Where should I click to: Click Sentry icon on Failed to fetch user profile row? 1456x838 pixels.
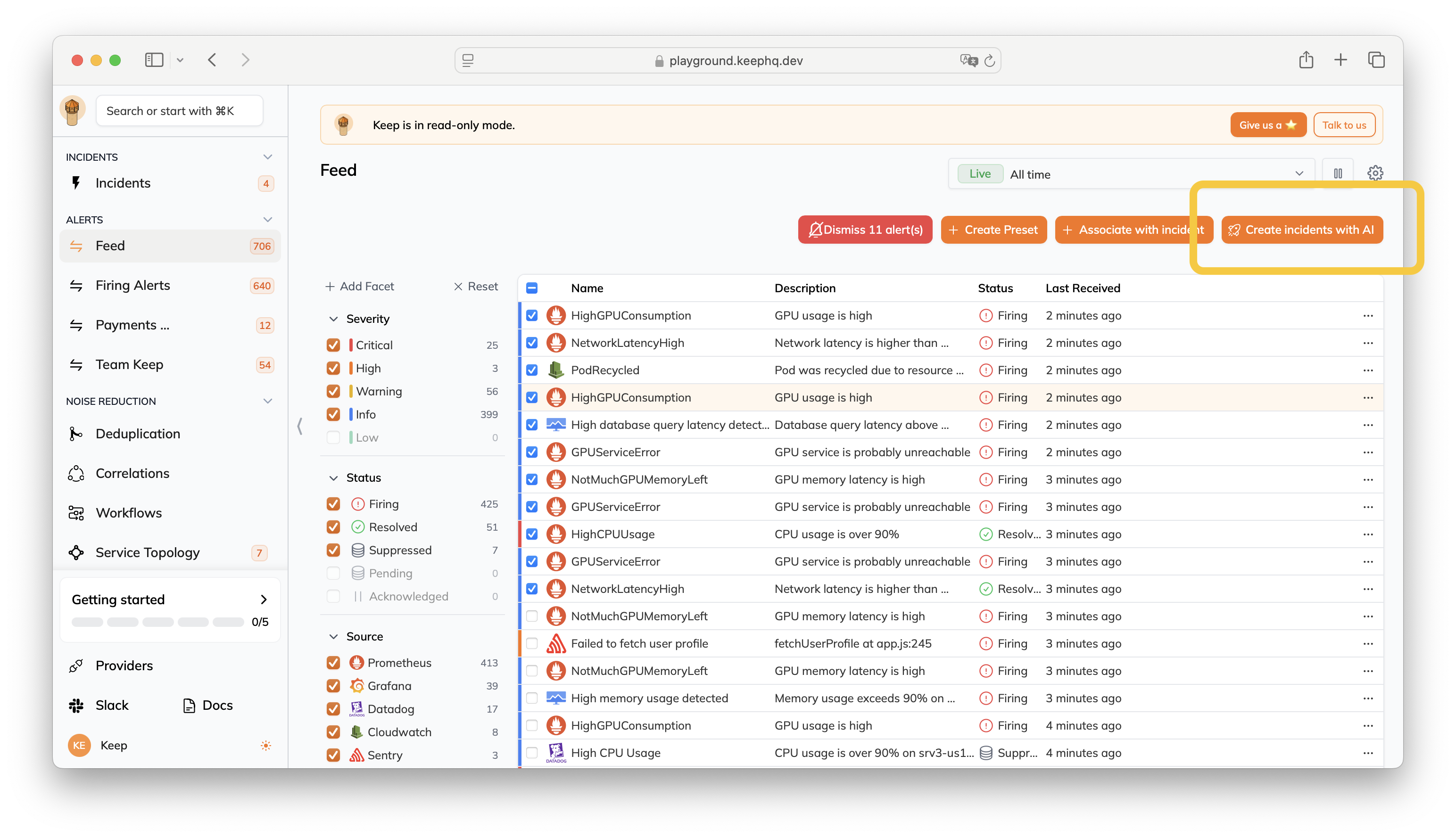pyautogui.click(x=555, y=644)
